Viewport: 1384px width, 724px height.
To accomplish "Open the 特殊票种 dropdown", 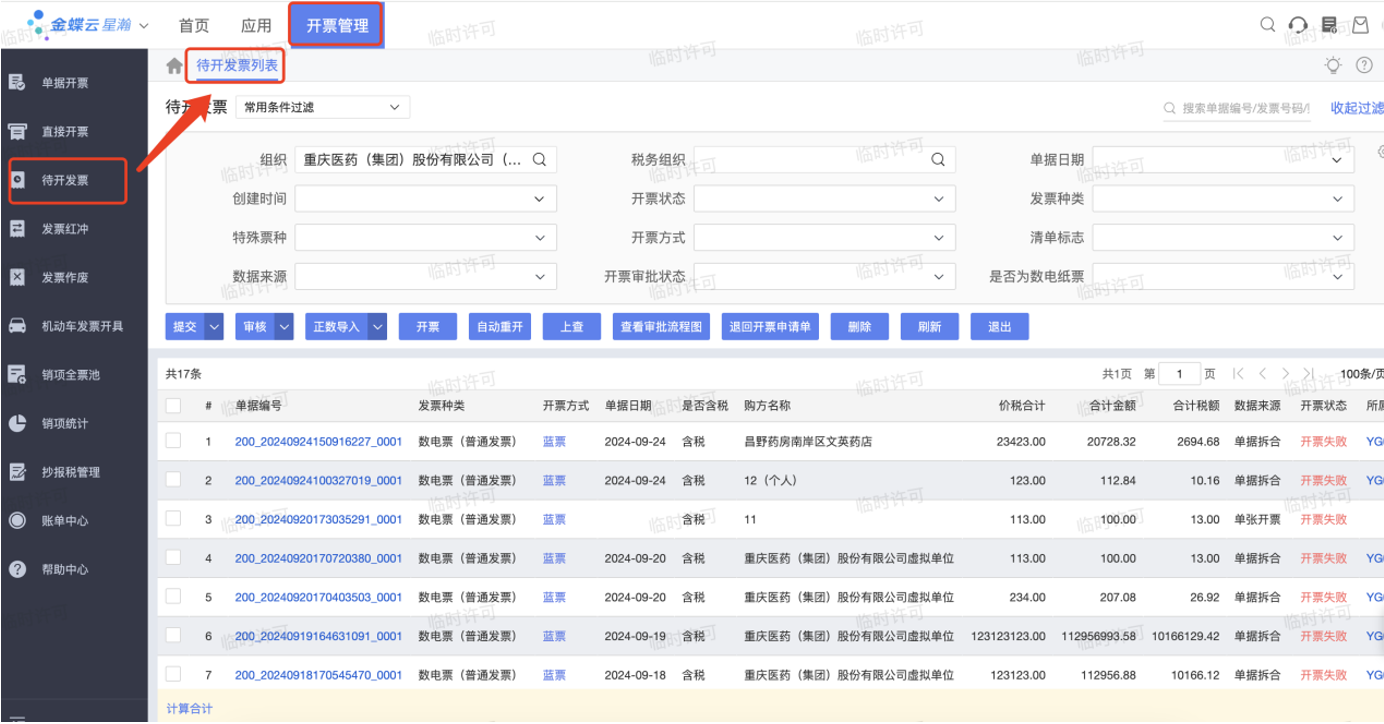I will [x=425, y=238].
